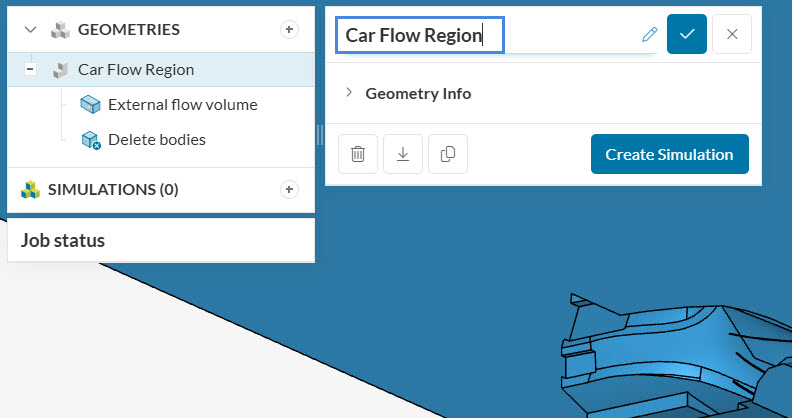The image size is (792, 418).
Task: Delete the geometry with trash icon
Action: click(x=358, y=154)
